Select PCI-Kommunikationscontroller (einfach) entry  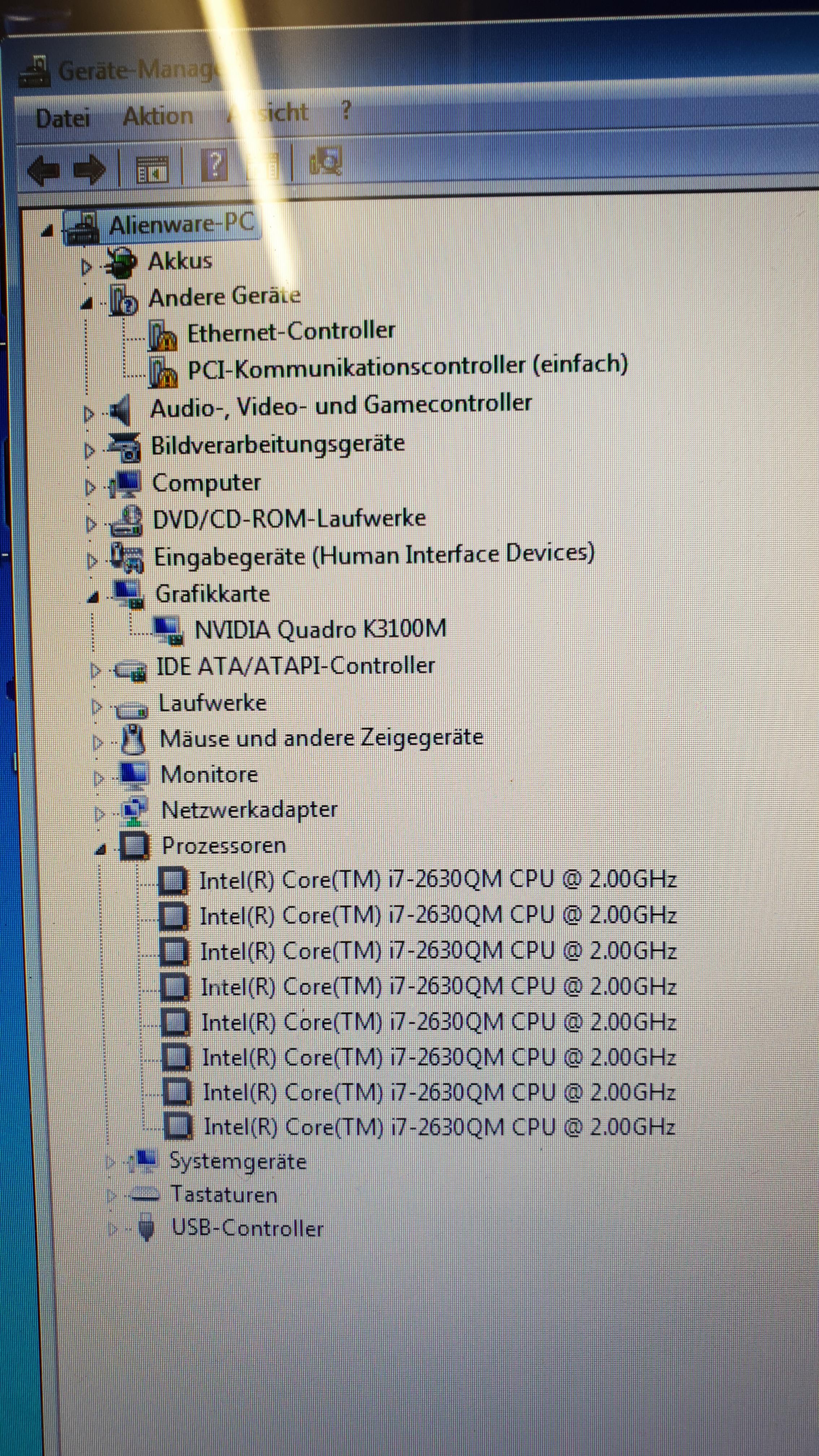pos(408,367)
